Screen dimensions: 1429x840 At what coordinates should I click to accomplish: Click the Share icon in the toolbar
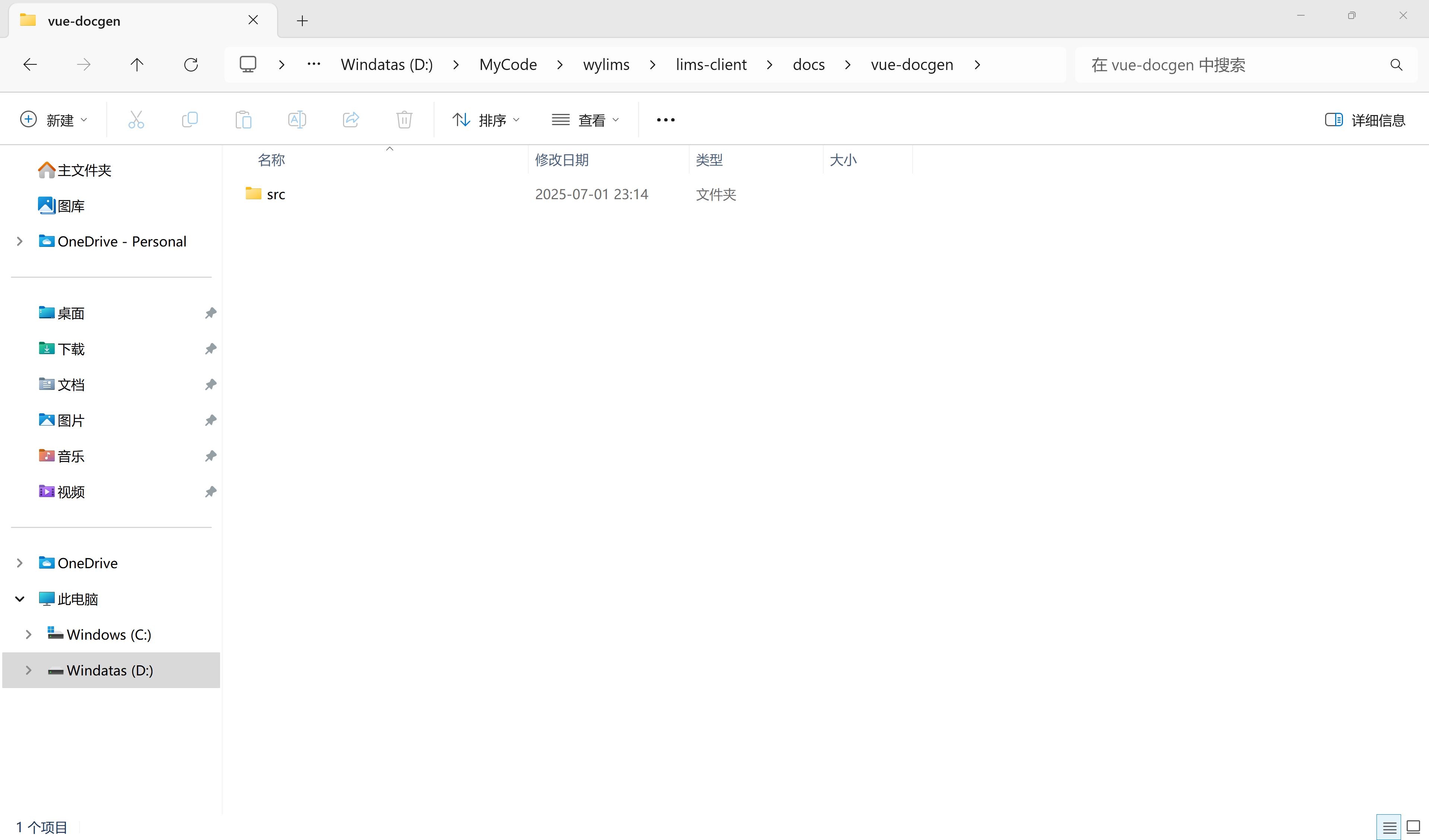[350, 120]
